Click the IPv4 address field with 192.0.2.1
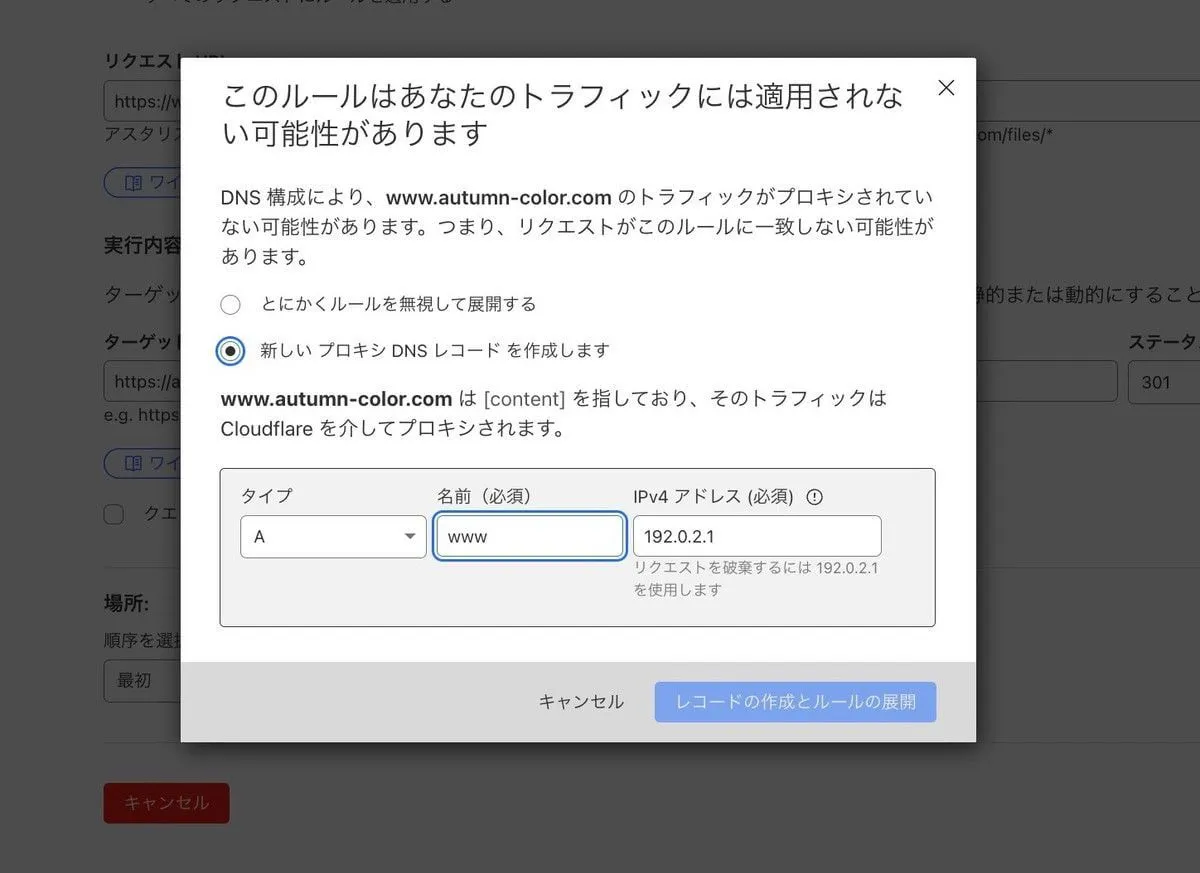 click(756, 537)
